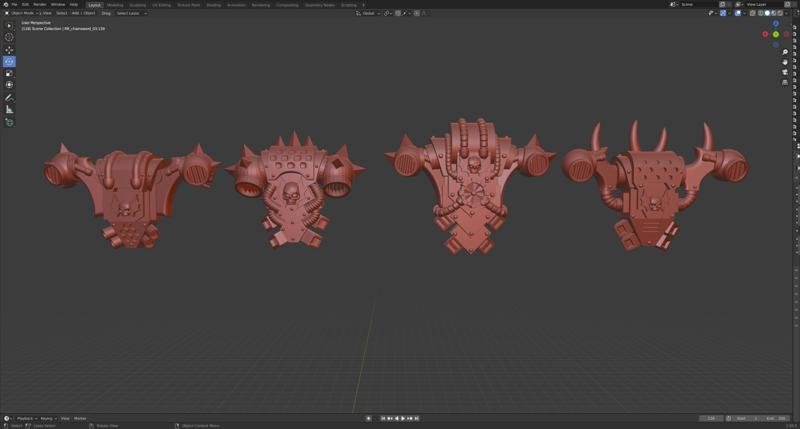Click timeline jump to start icon

coord(383,418)
